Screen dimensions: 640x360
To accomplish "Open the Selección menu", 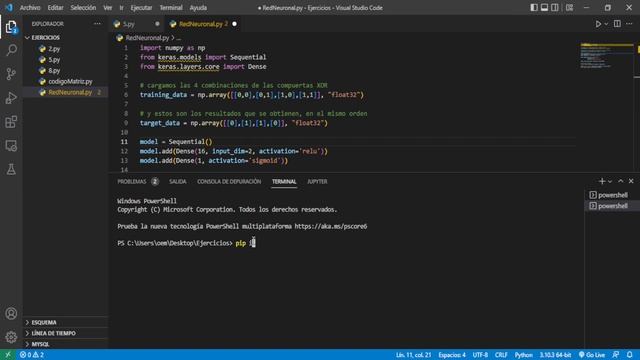I will (83, 7).
